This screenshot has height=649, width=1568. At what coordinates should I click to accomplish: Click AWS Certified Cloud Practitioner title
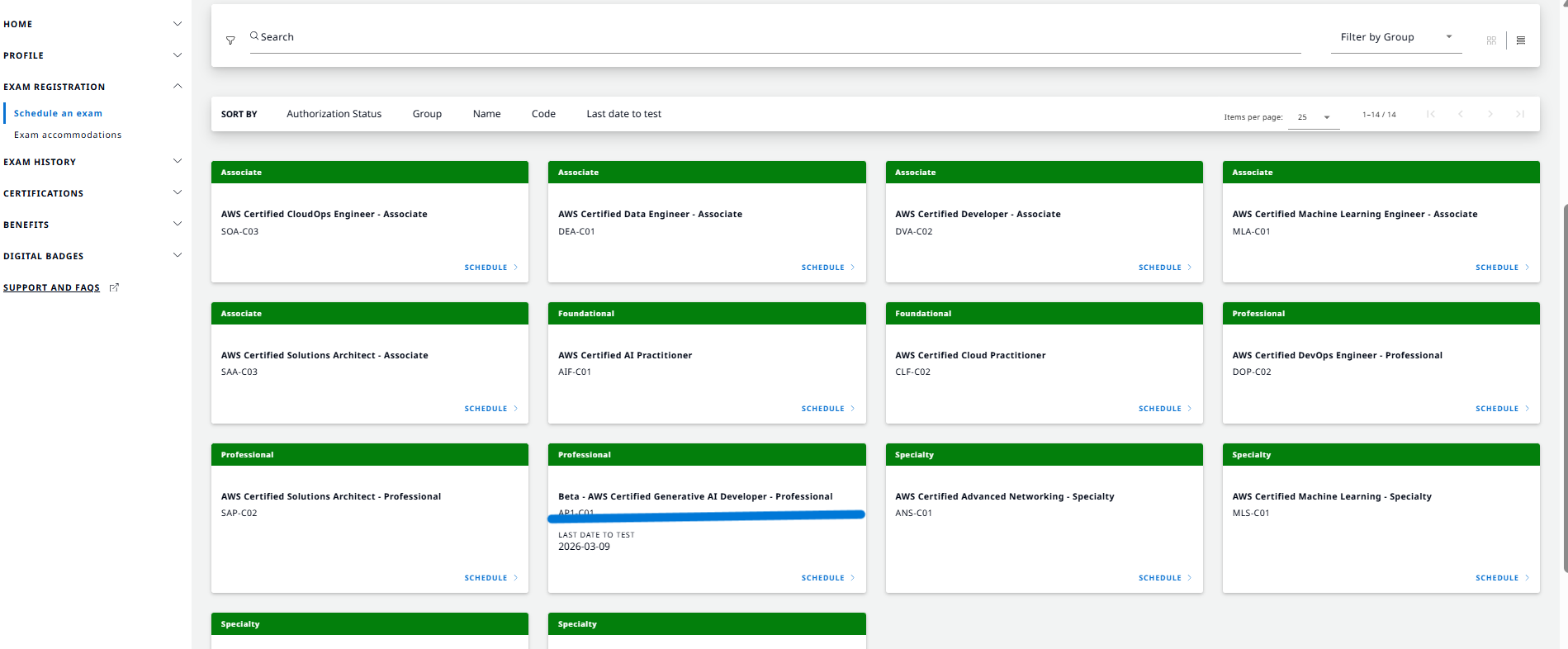(970, 355)
